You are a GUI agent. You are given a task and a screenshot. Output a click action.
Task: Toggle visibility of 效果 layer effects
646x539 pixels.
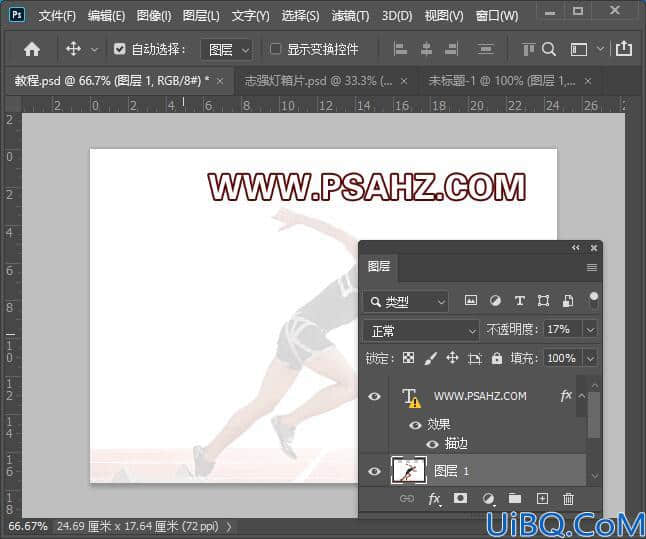(415, 425)
